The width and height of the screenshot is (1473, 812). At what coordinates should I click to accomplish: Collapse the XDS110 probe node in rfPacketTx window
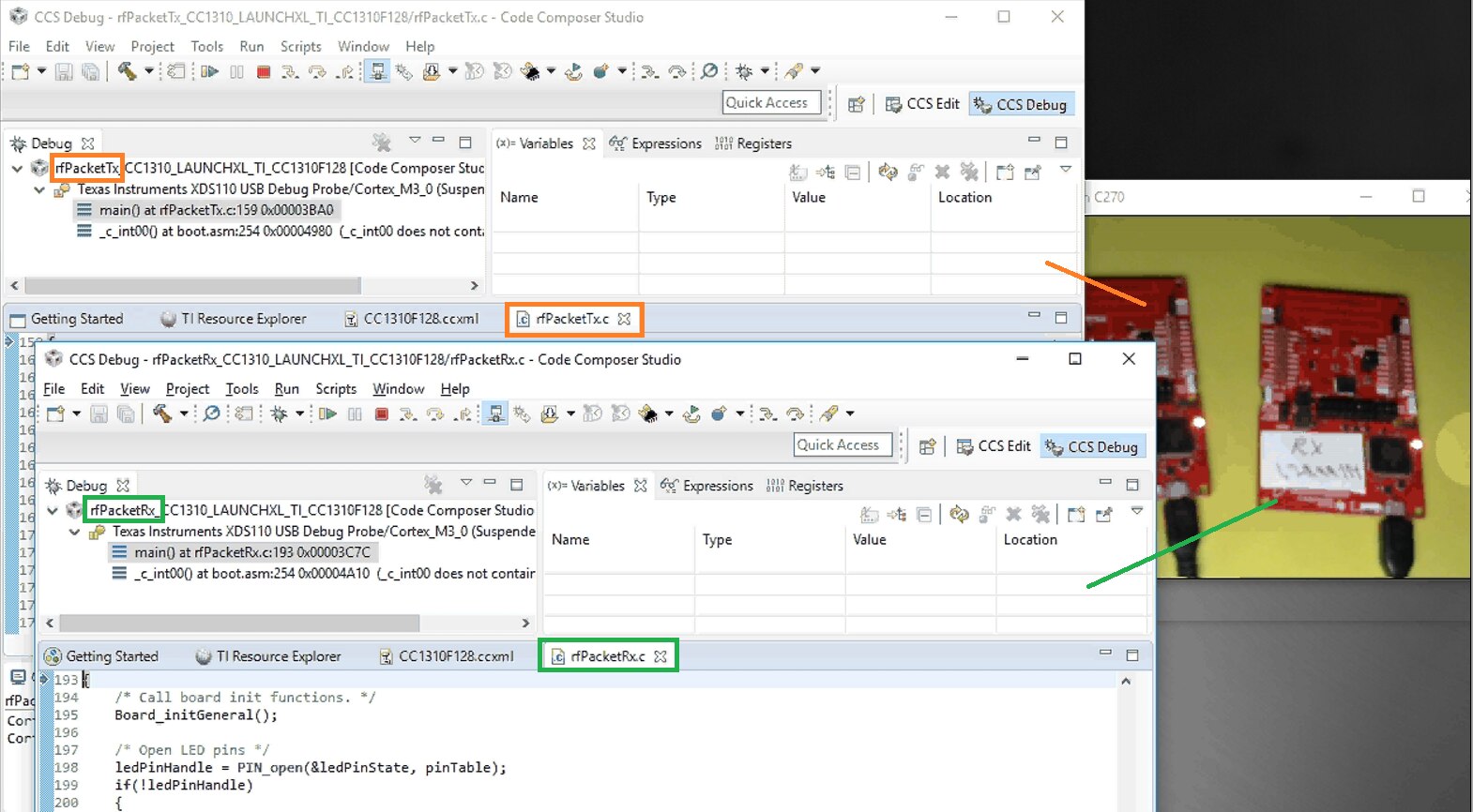pos(39,189)
